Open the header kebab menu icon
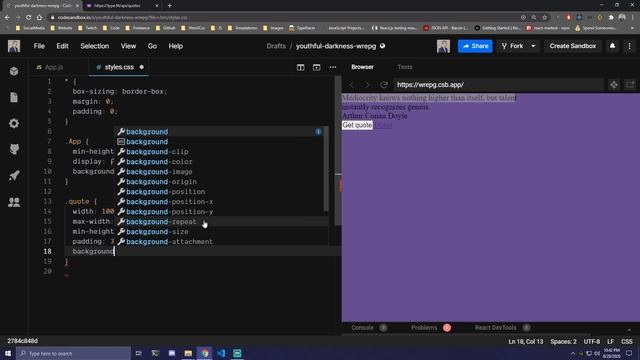The width and height of the screenshot is (640, 360). coord(629,46)
